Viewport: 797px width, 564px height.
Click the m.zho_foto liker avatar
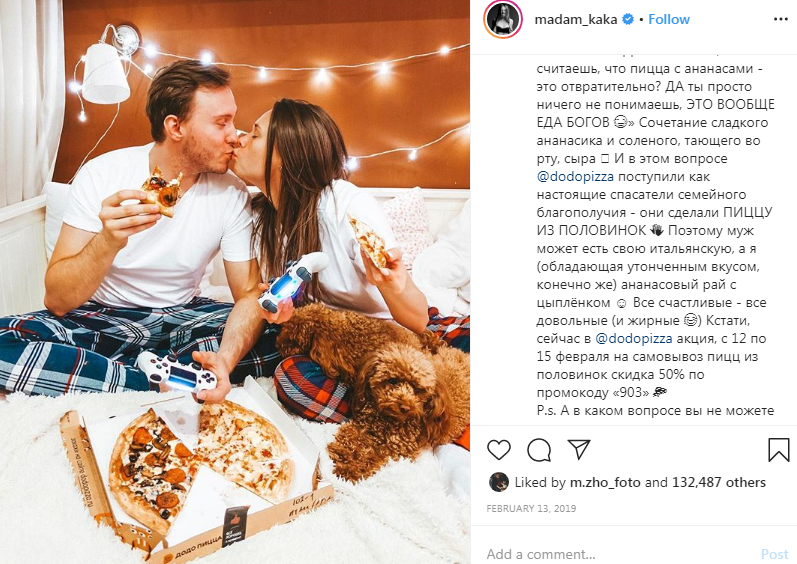499,482
